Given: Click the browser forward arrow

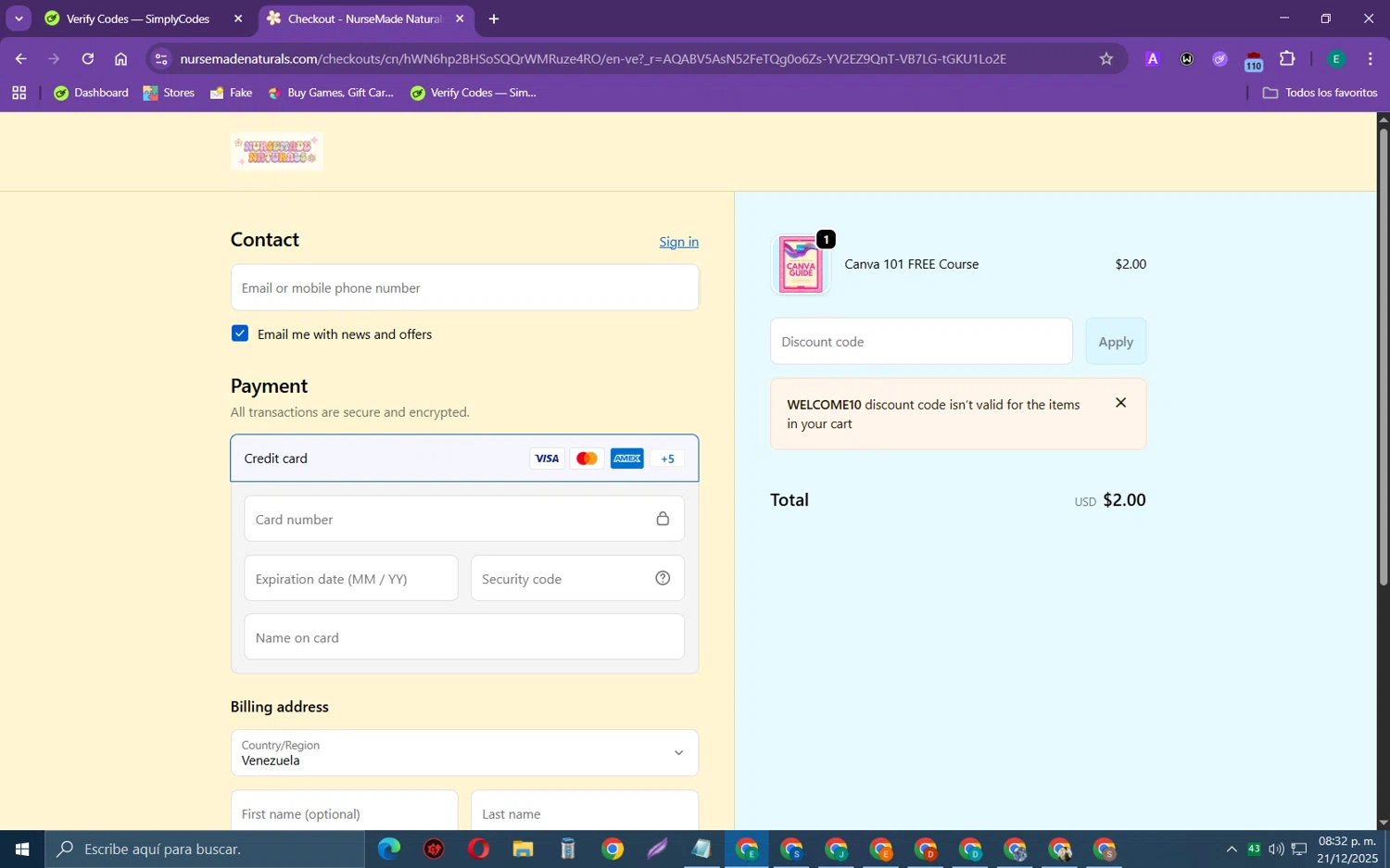Looking at the screenshot, I should 54,58.
